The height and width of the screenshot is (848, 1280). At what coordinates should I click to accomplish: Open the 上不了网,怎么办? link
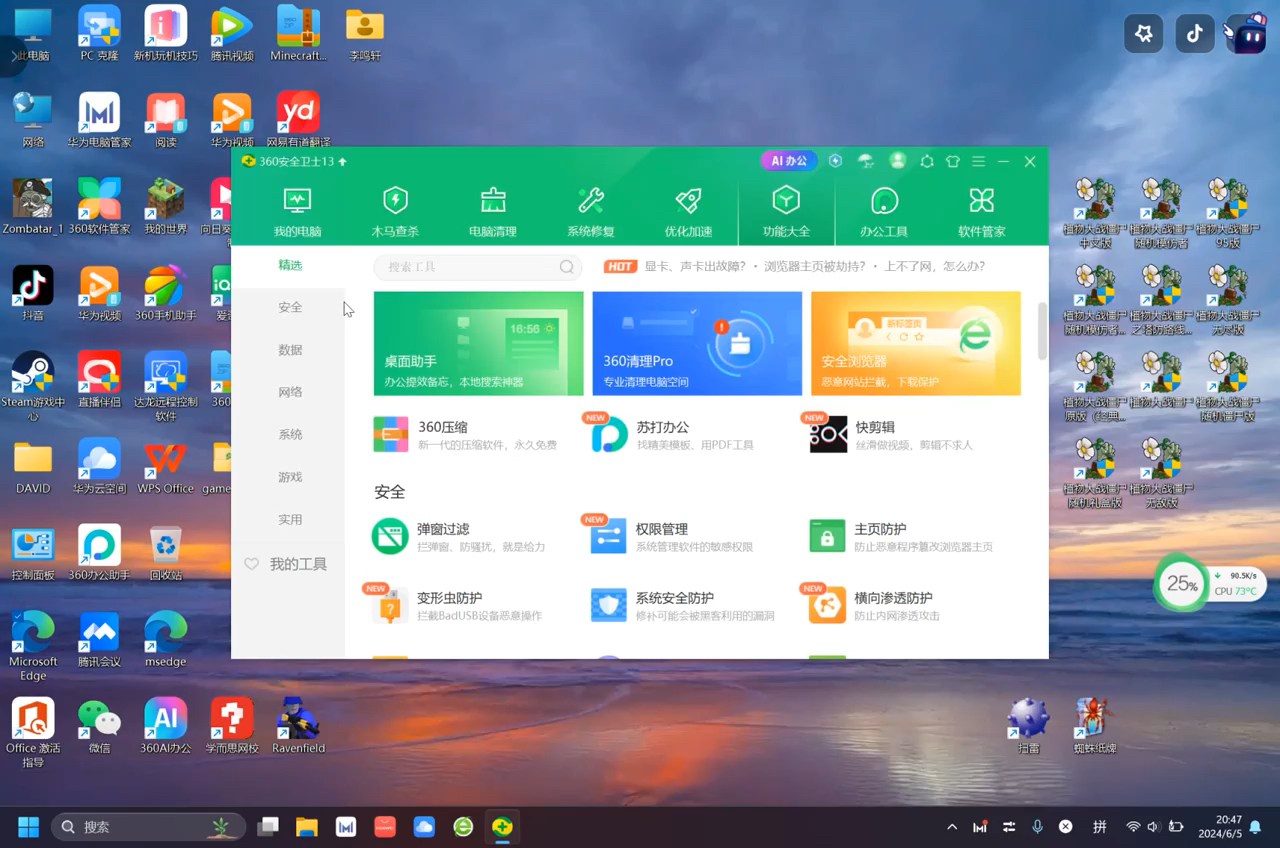(x=934, y=267)
